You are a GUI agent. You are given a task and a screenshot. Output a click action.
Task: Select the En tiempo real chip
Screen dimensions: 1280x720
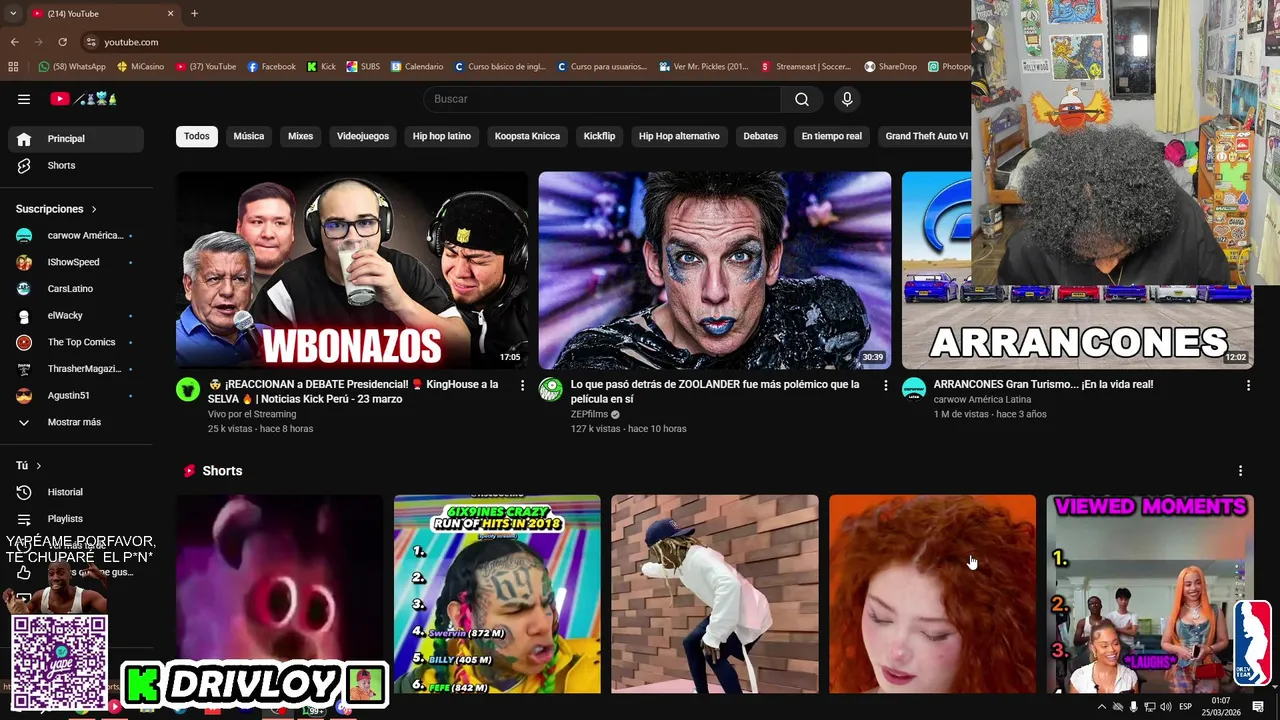coord(831,136)
